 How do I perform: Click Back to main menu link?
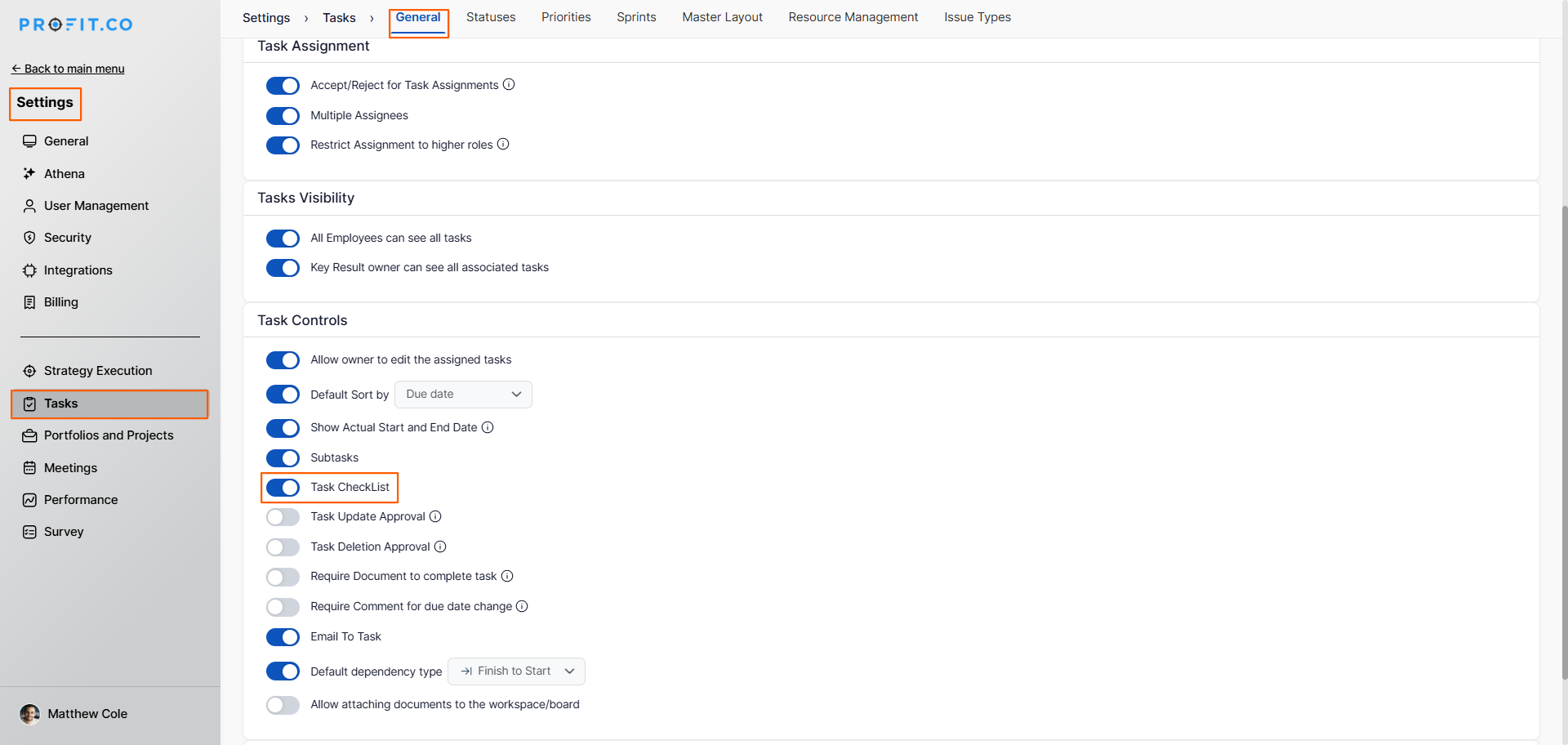(x=68, y=69)
